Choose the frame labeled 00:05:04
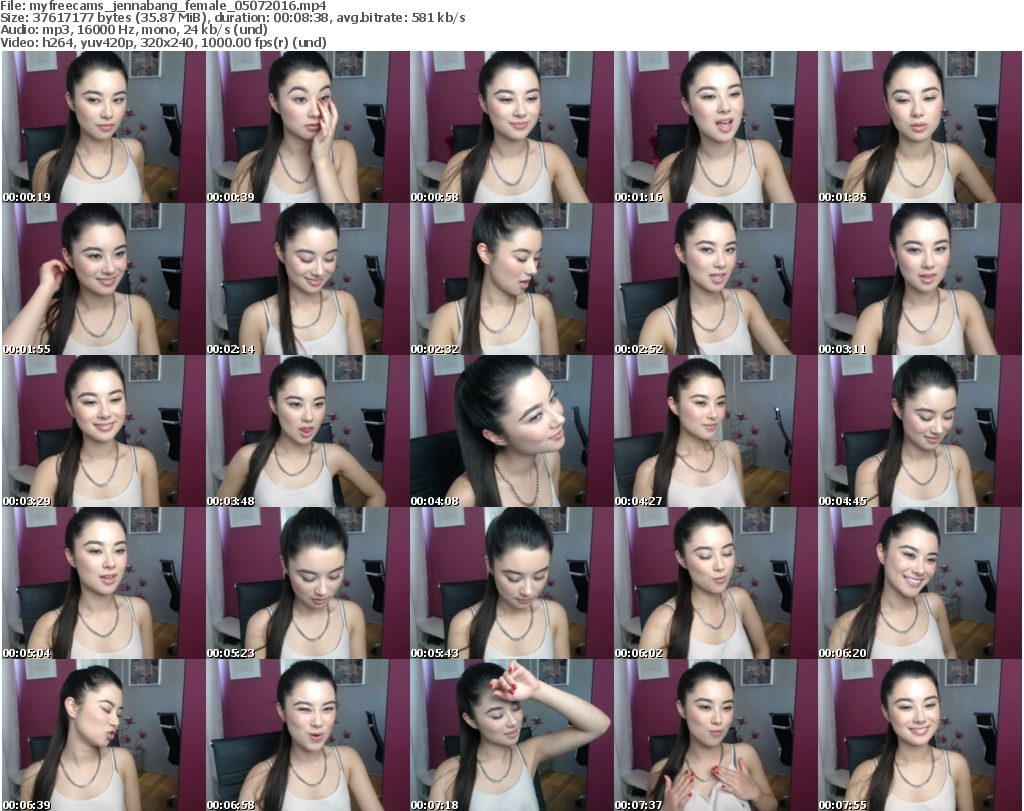The image size is (1024, 811). click(x=103, y=583)
